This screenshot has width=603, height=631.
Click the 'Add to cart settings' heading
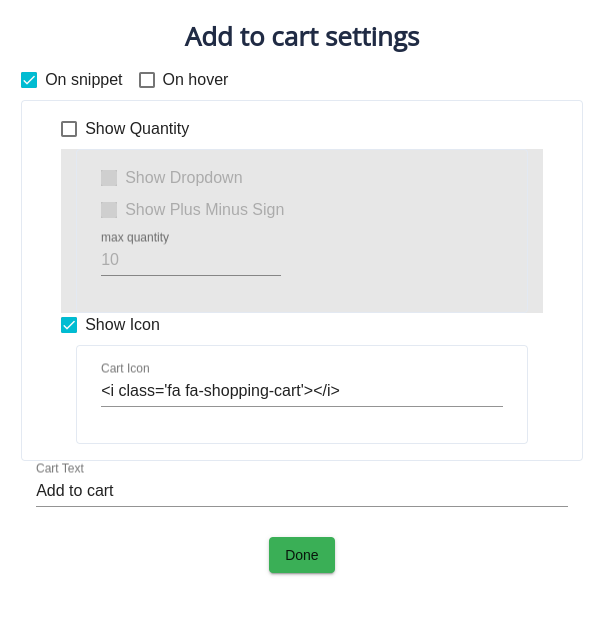point(302,37)
